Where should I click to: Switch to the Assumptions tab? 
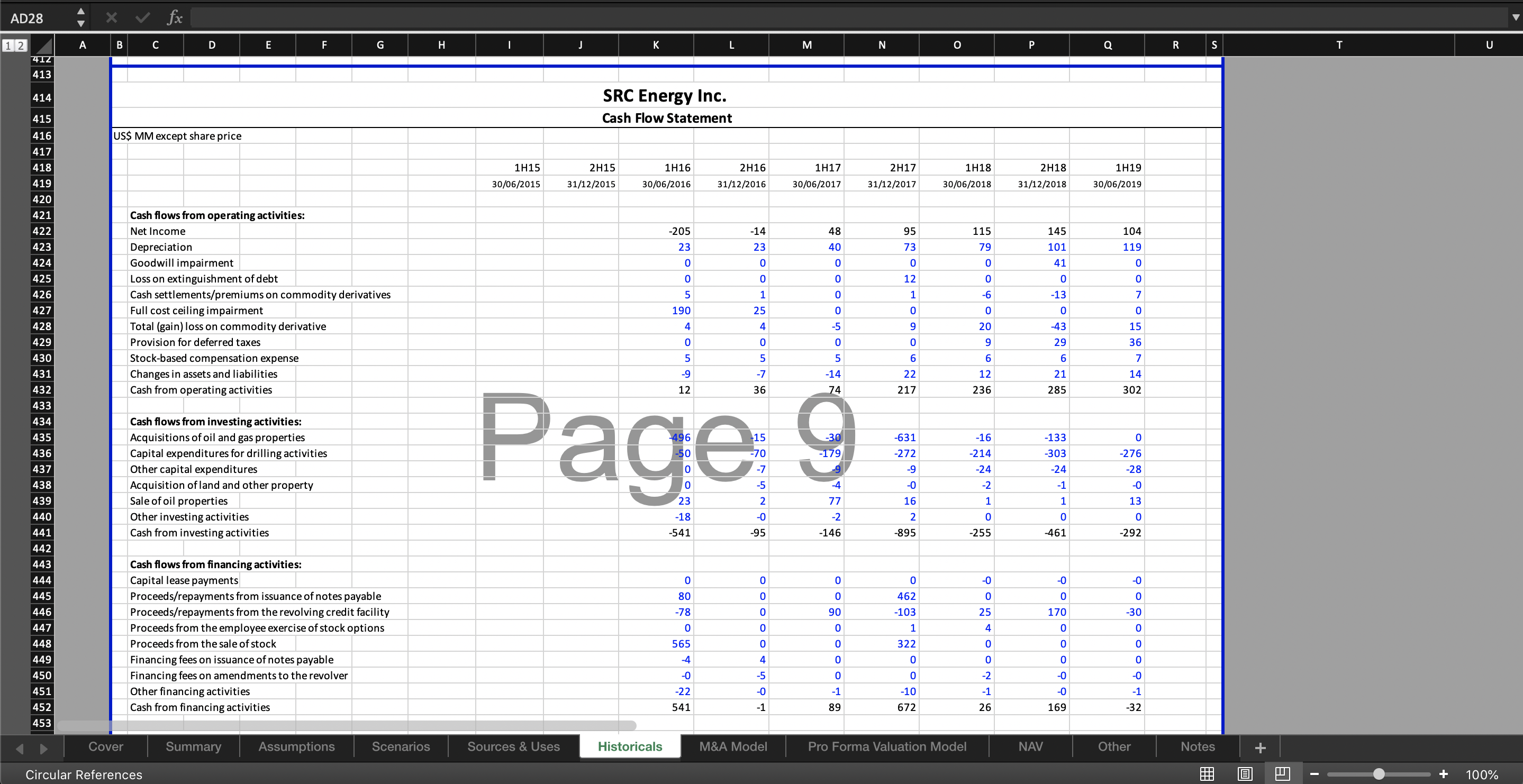296,746
